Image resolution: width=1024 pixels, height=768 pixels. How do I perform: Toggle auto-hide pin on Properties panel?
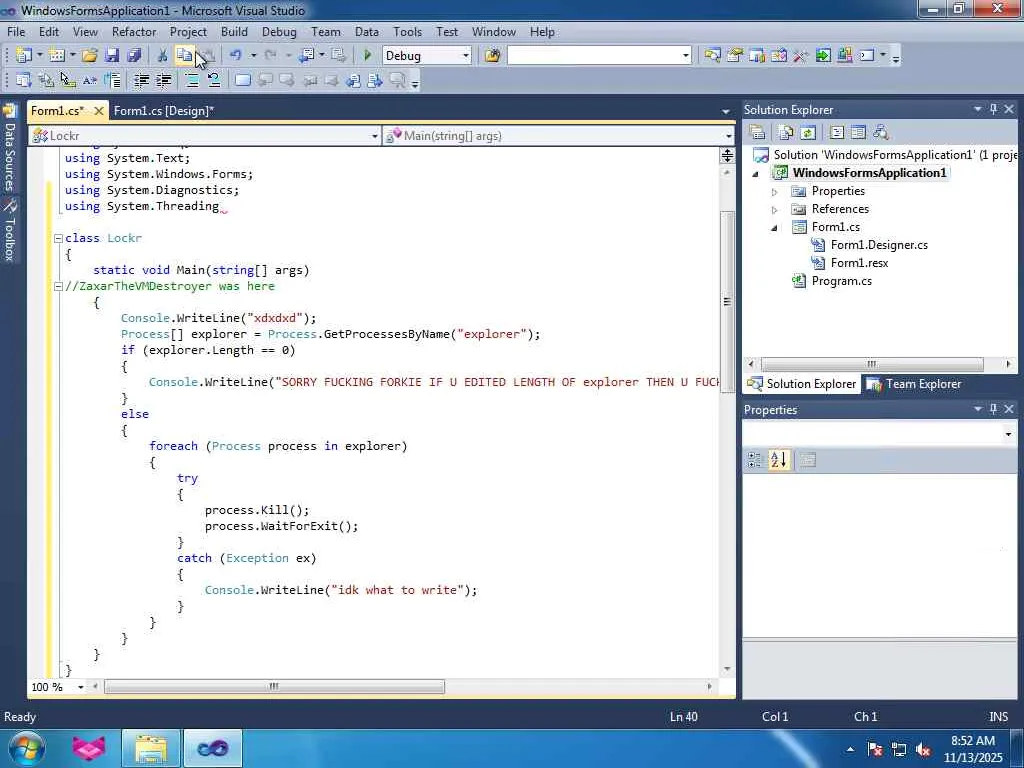(993, 409)
